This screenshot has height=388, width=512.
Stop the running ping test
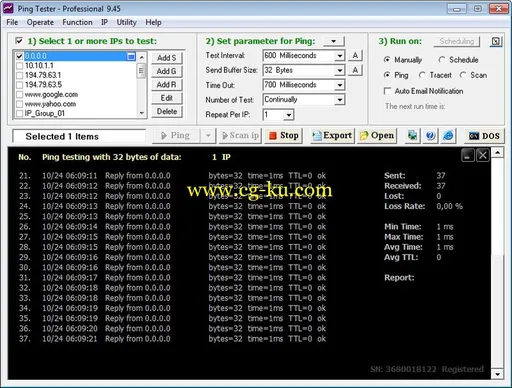pyautogui.click(x=284, y=136)
